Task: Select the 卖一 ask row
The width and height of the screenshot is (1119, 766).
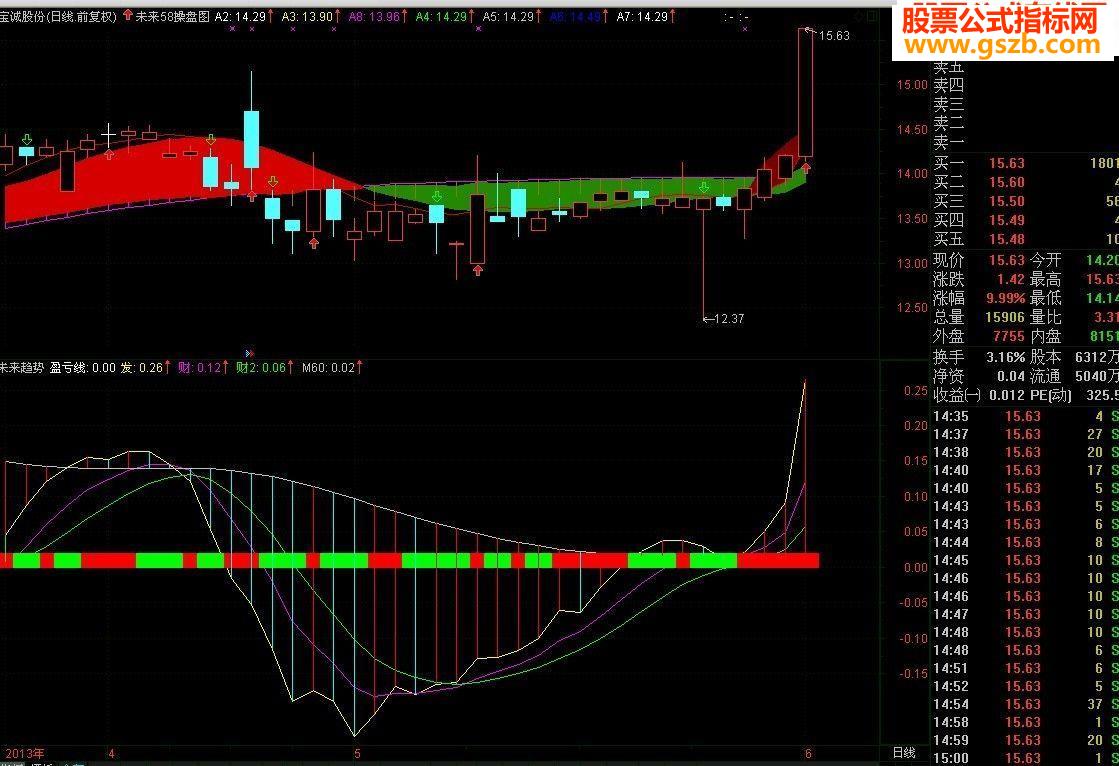Action: point(1026,143)
